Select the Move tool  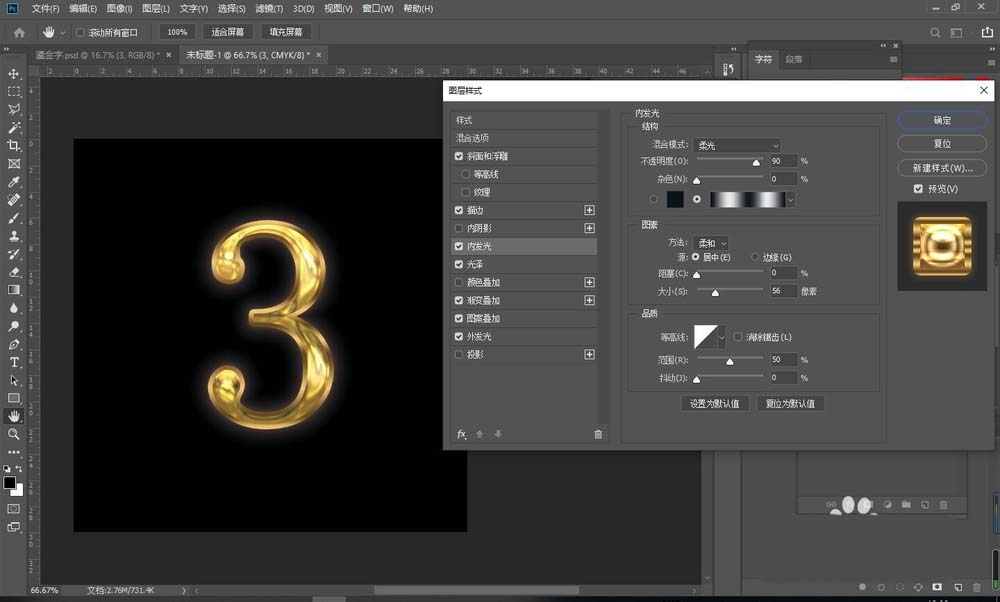point(13,74)
